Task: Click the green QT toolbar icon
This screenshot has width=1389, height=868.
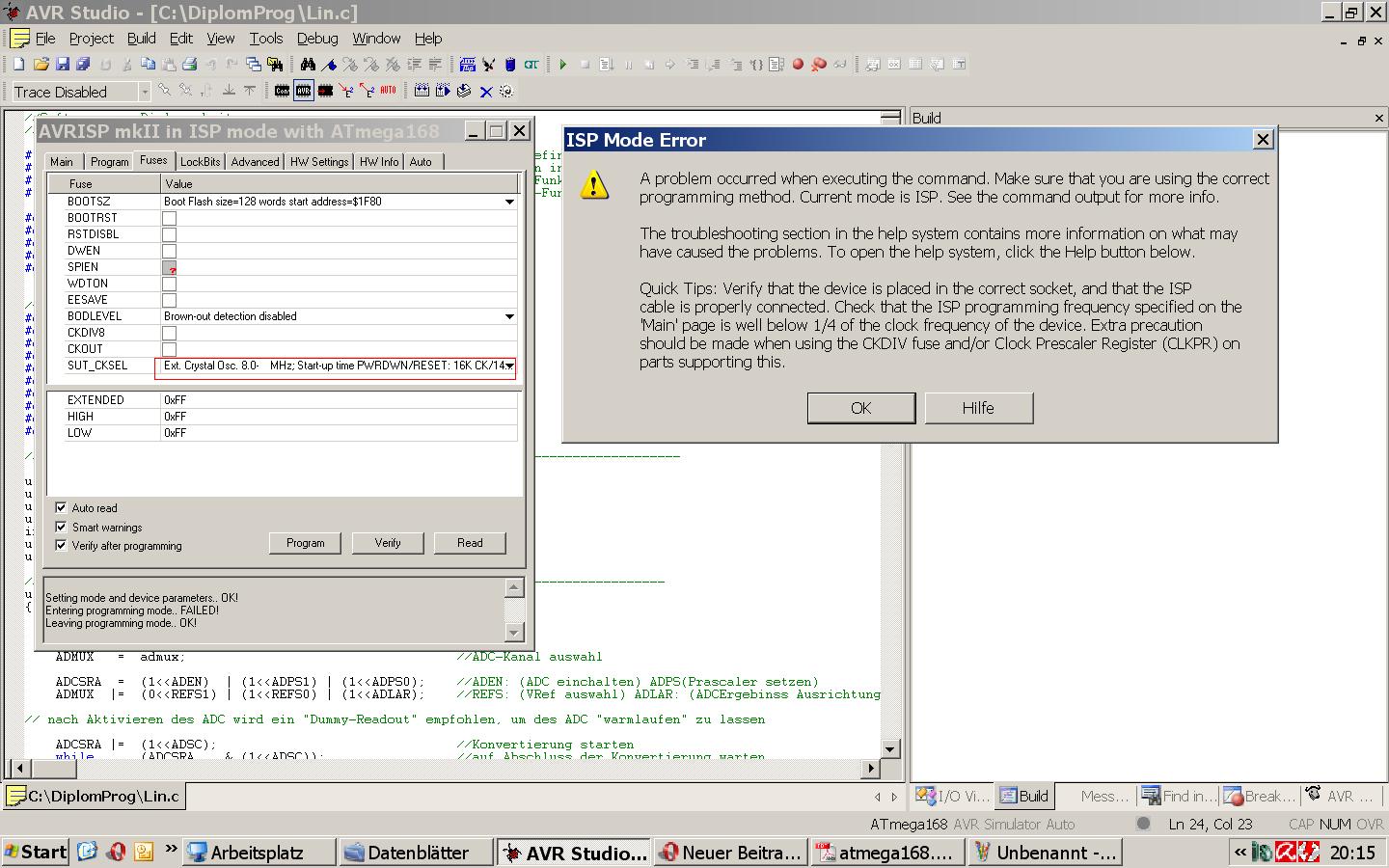Action: (531, 65)
